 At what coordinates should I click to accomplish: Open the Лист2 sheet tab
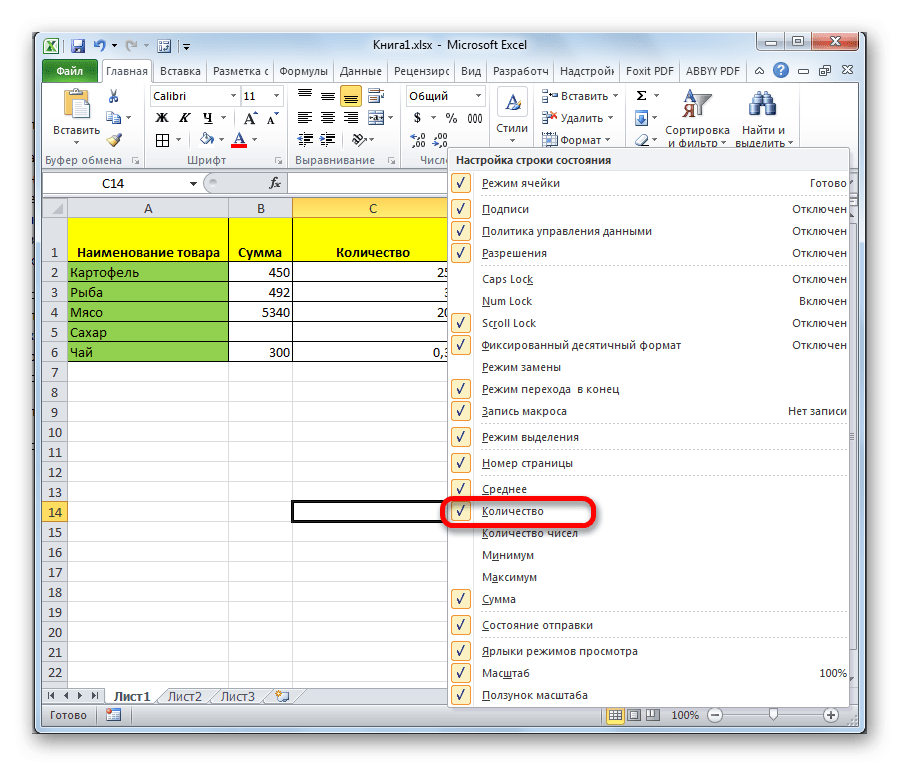tap(185, 697)
